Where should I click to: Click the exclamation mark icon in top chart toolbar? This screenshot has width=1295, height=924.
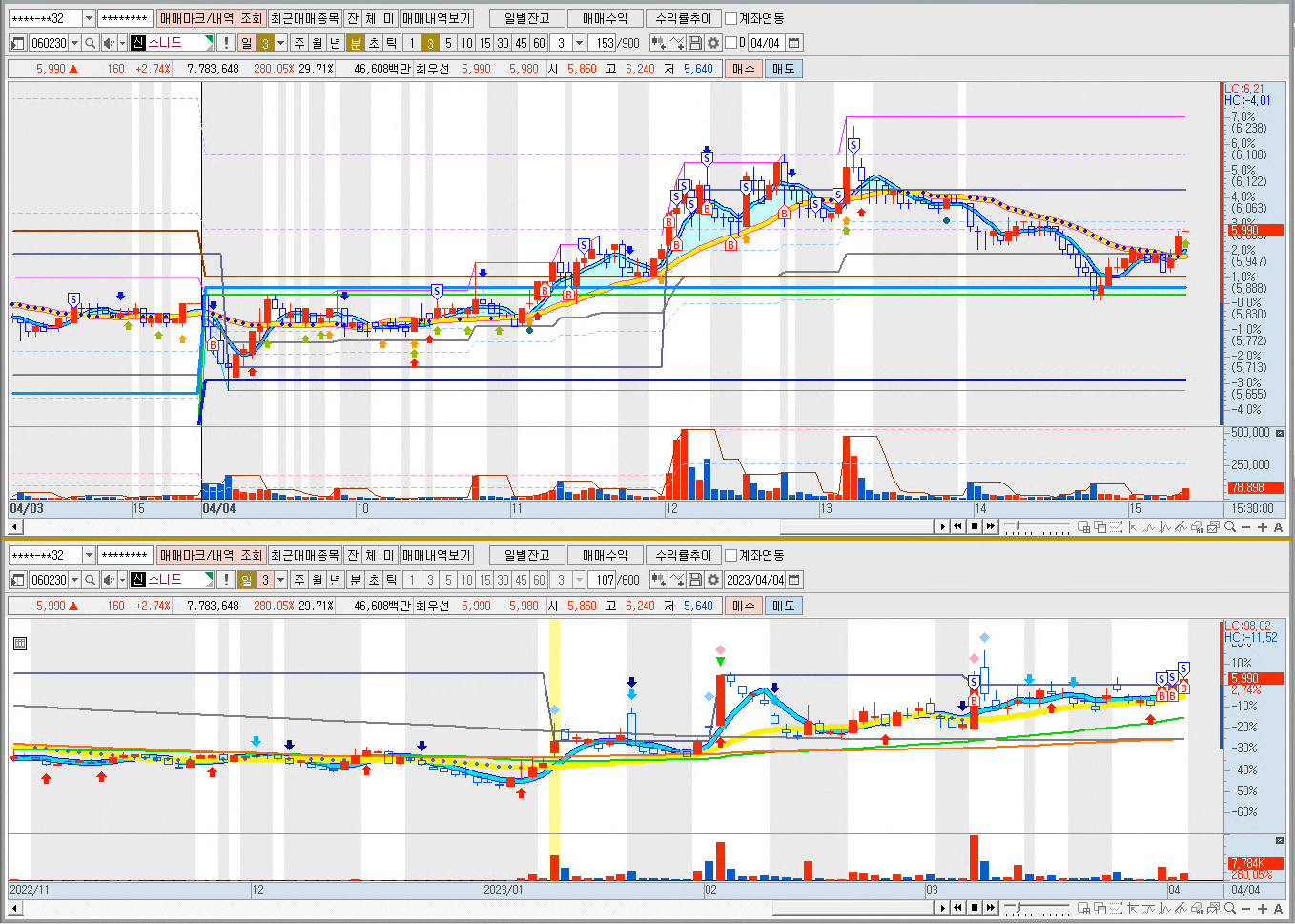pos(226,43)
